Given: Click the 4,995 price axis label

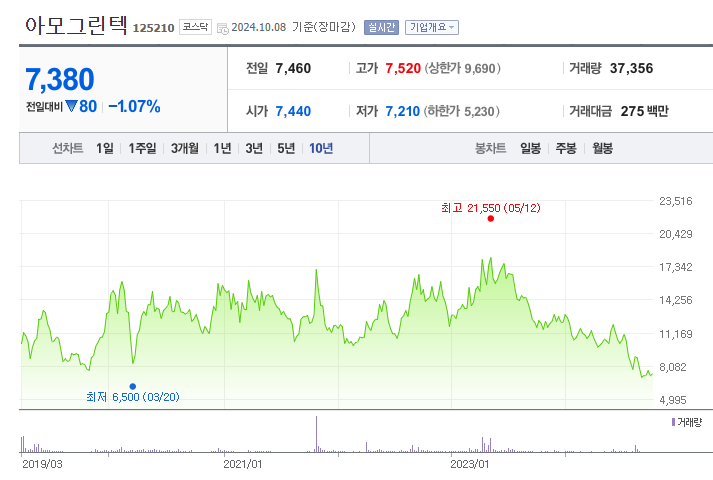Looking at the screenshot, I should (673, 400).
